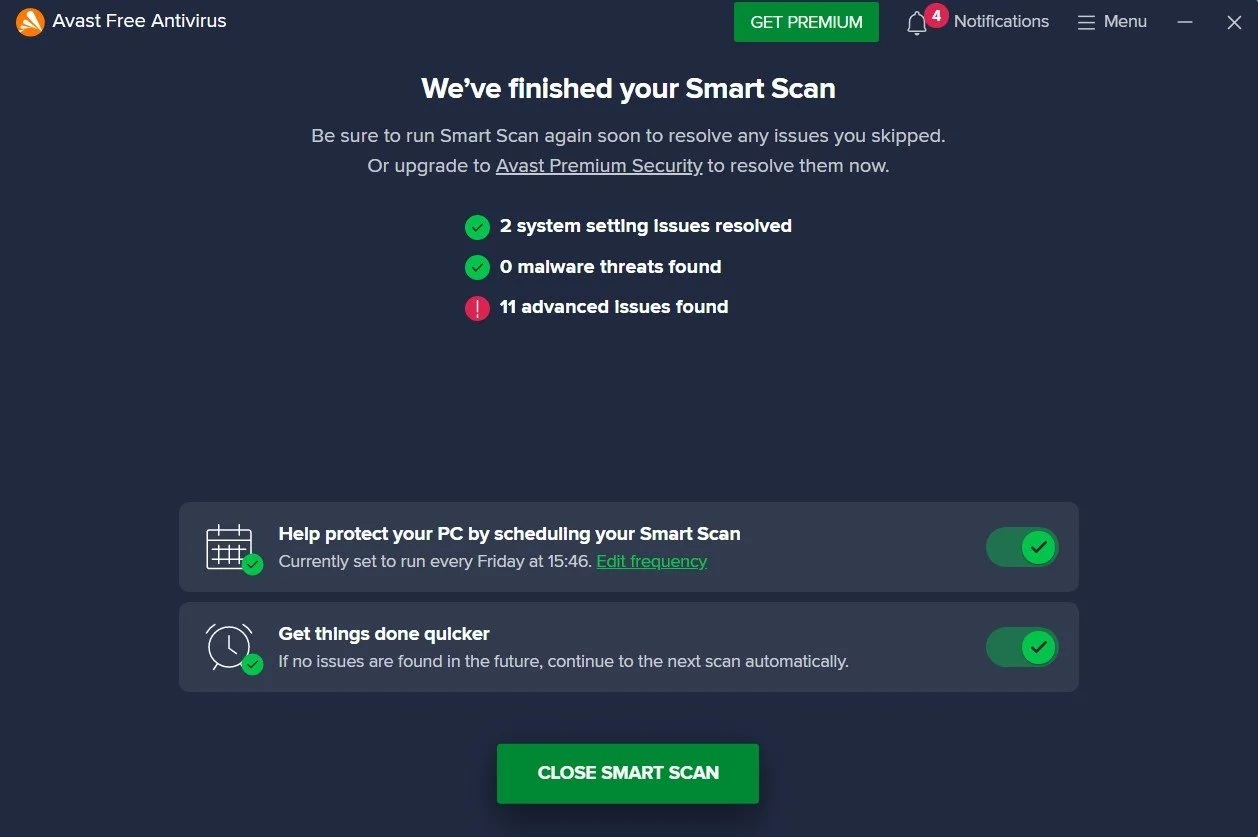1258x837 pixels.
Task: Turn off the Get things done quicker toggle
Action: click(x=1021, y=647)
